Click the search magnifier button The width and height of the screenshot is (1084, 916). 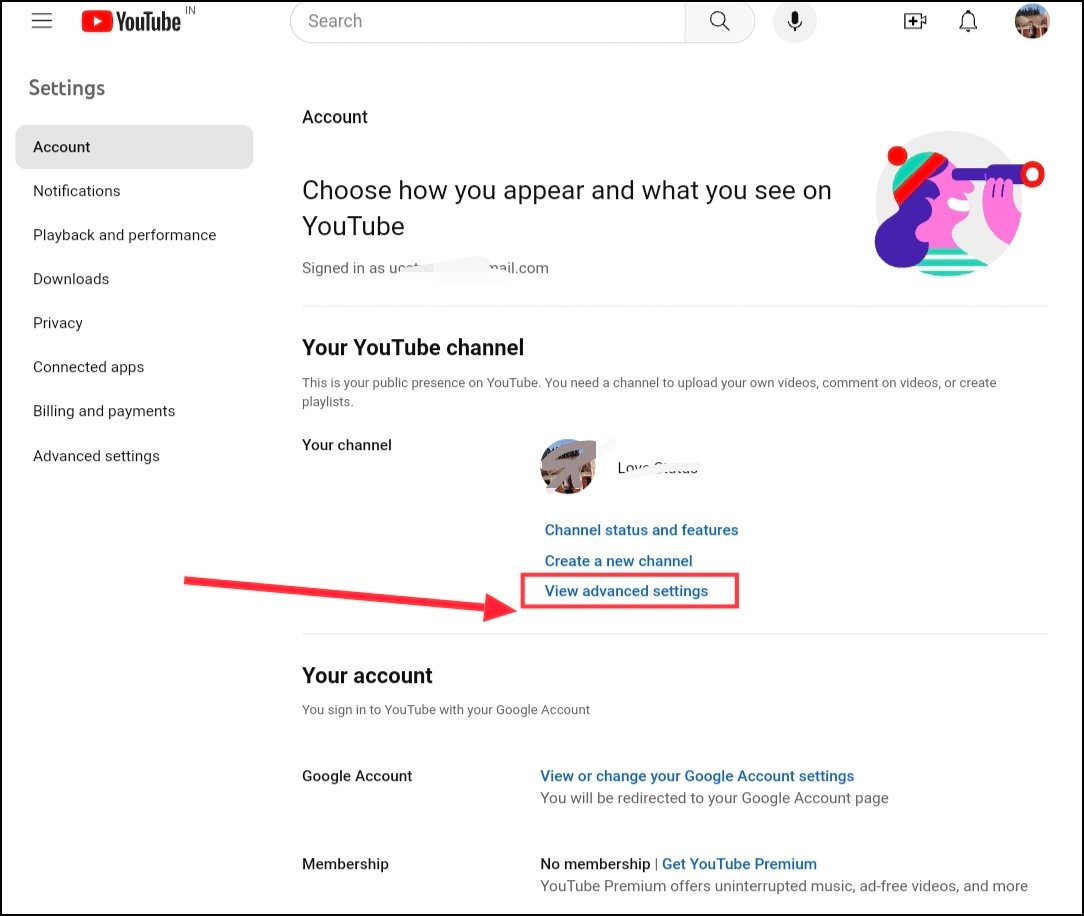719,21
